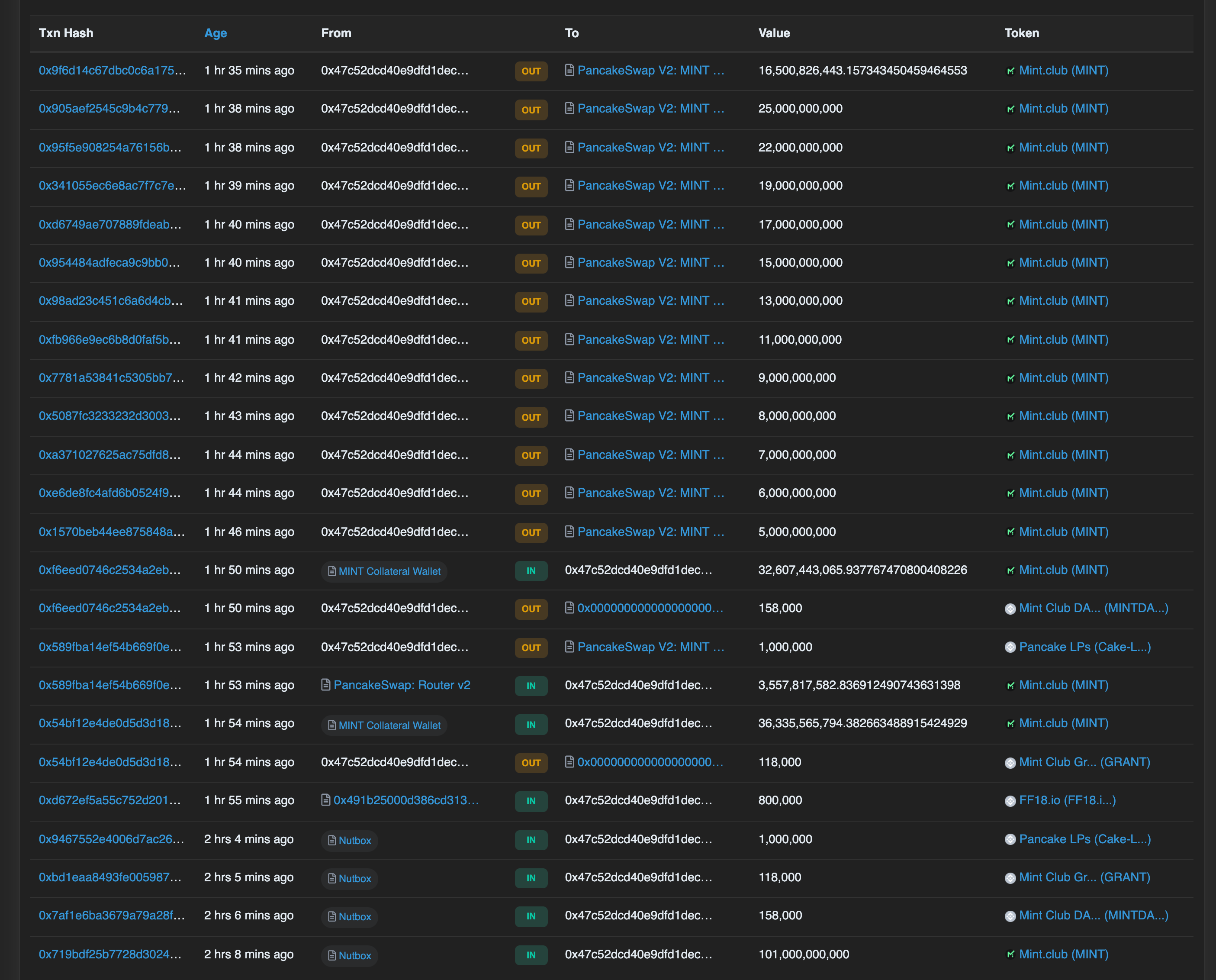Open transaction 0x5087fc3233232d3003
Screen dimensions: 1216x980
point(109,416)
